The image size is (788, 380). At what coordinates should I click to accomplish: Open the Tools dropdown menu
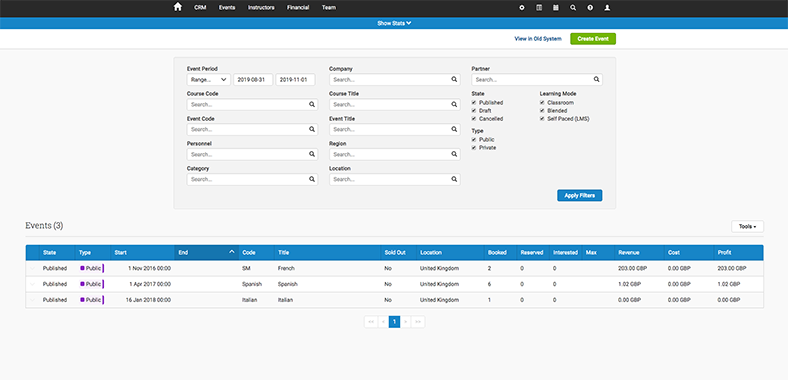pos(747,227)
